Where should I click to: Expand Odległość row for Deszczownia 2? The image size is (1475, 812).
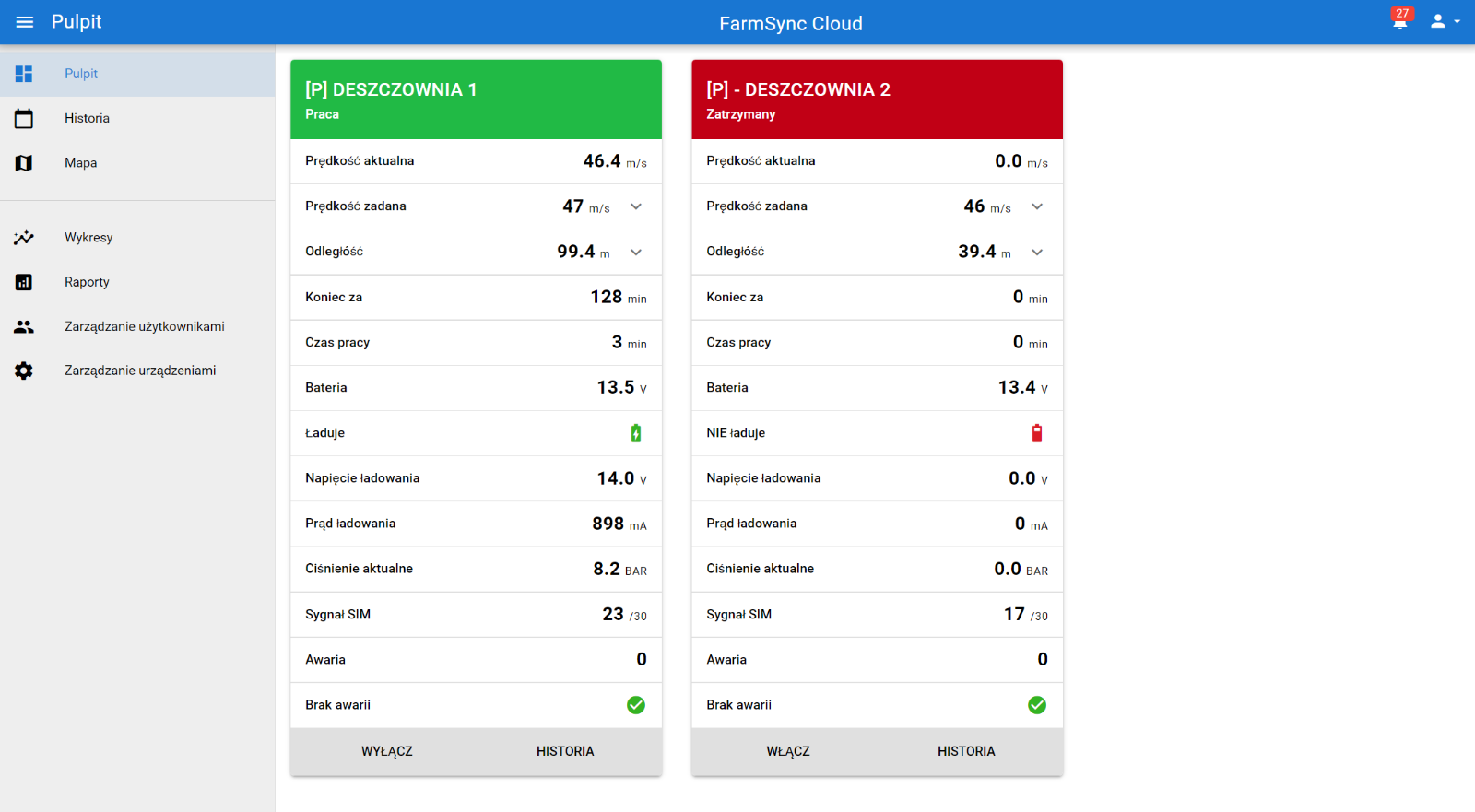click(1037, 253)
